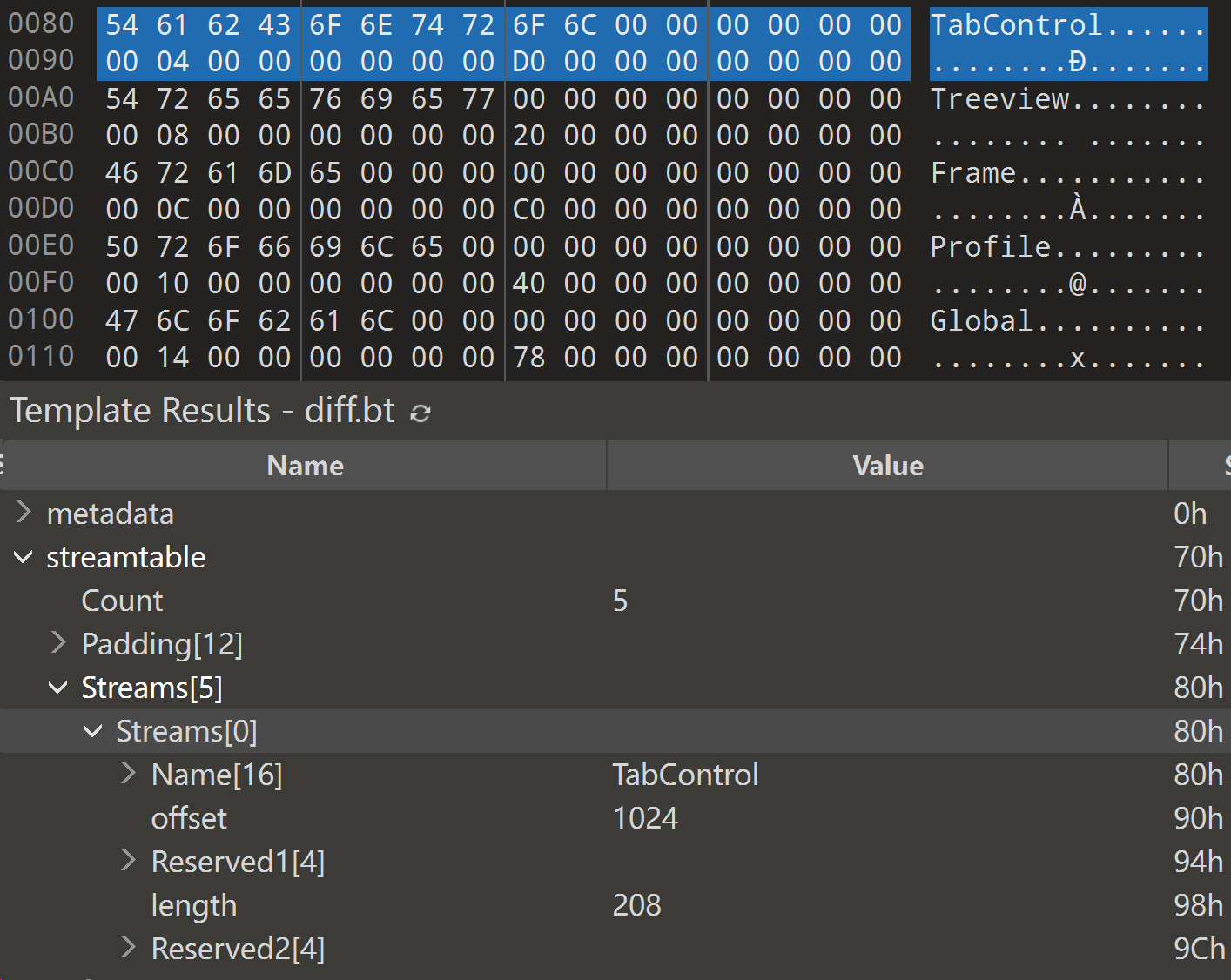Select the Count row
The width and height of the screenshot is (1231, 980).
click(x=122, y=601)
